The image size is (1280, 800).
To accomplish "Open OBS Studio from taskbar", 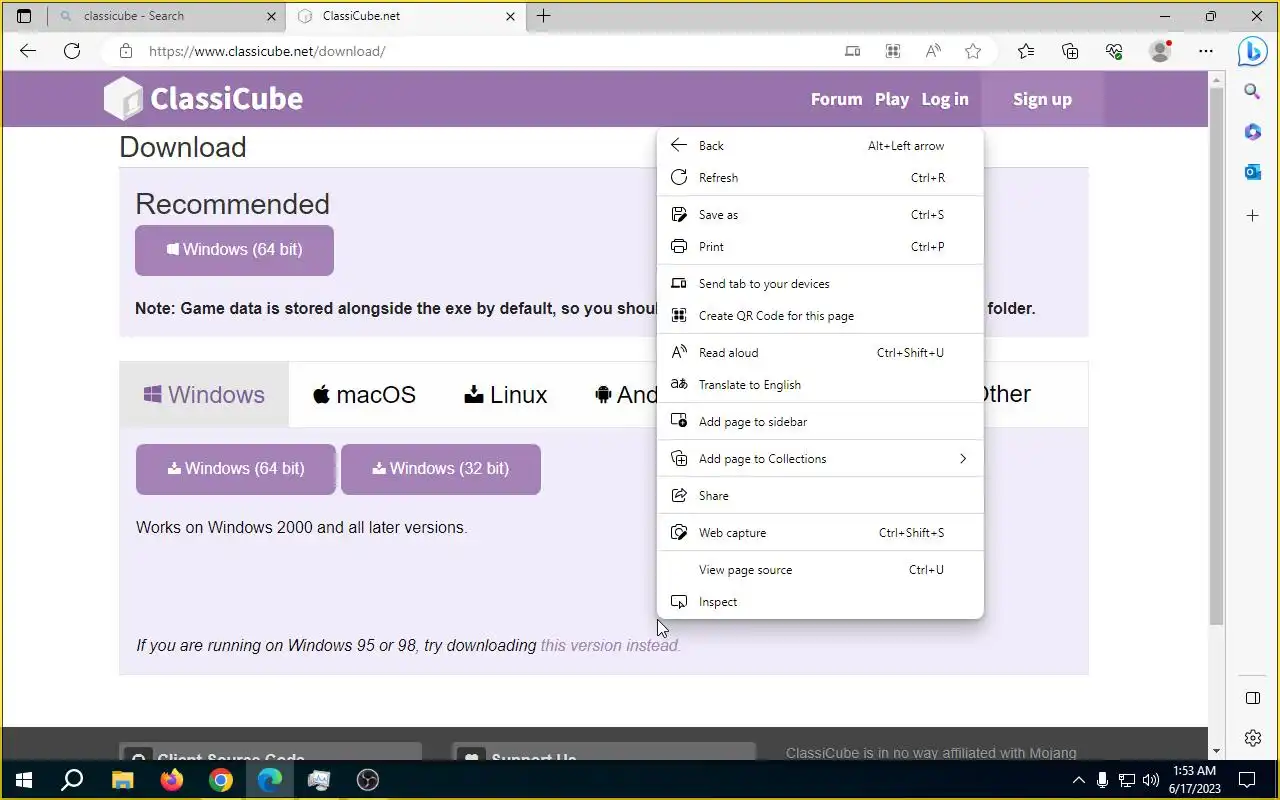I will pos(368,780).
